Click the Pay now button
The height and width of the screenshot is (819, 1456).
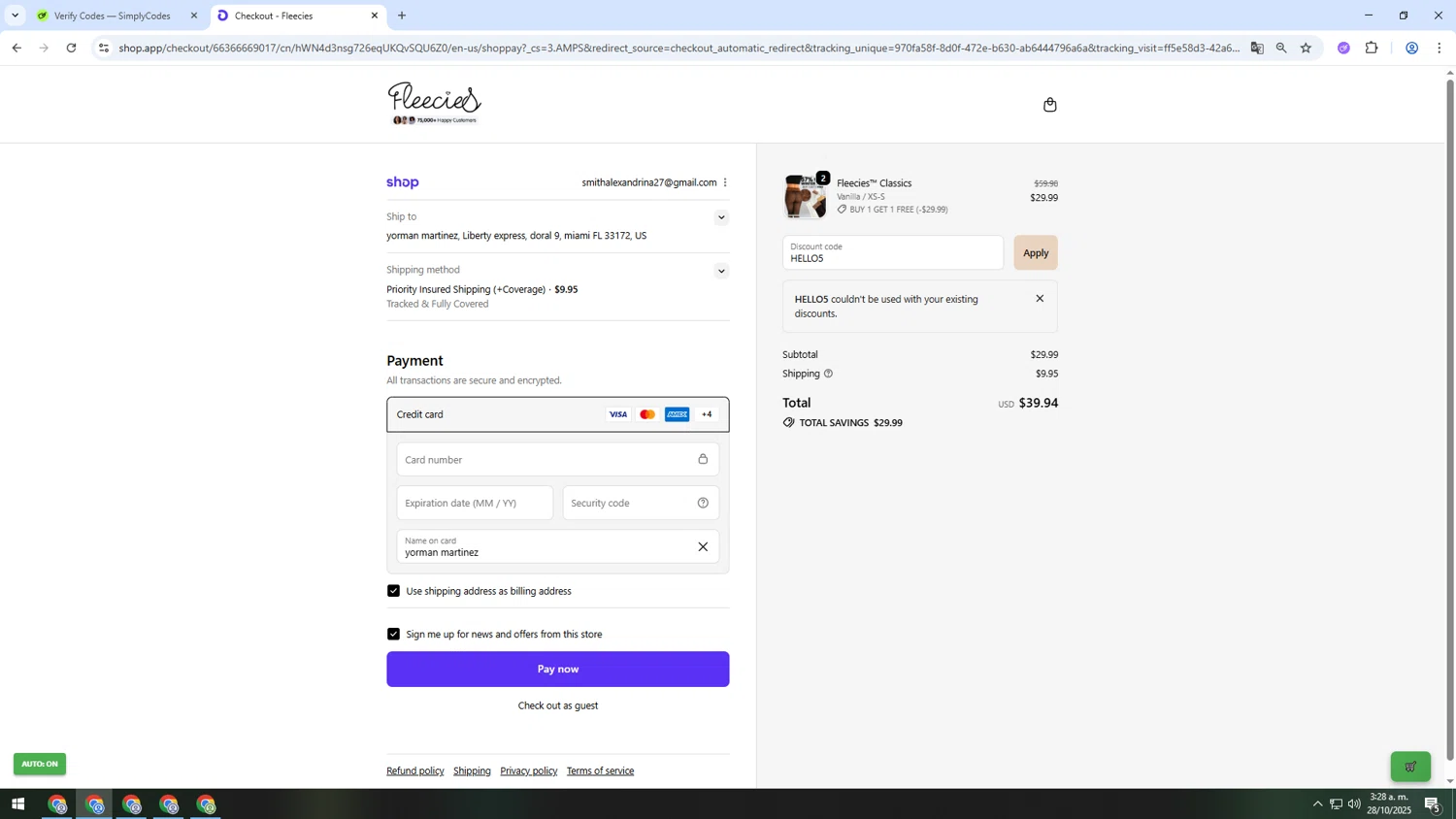[x=558, y=669]
